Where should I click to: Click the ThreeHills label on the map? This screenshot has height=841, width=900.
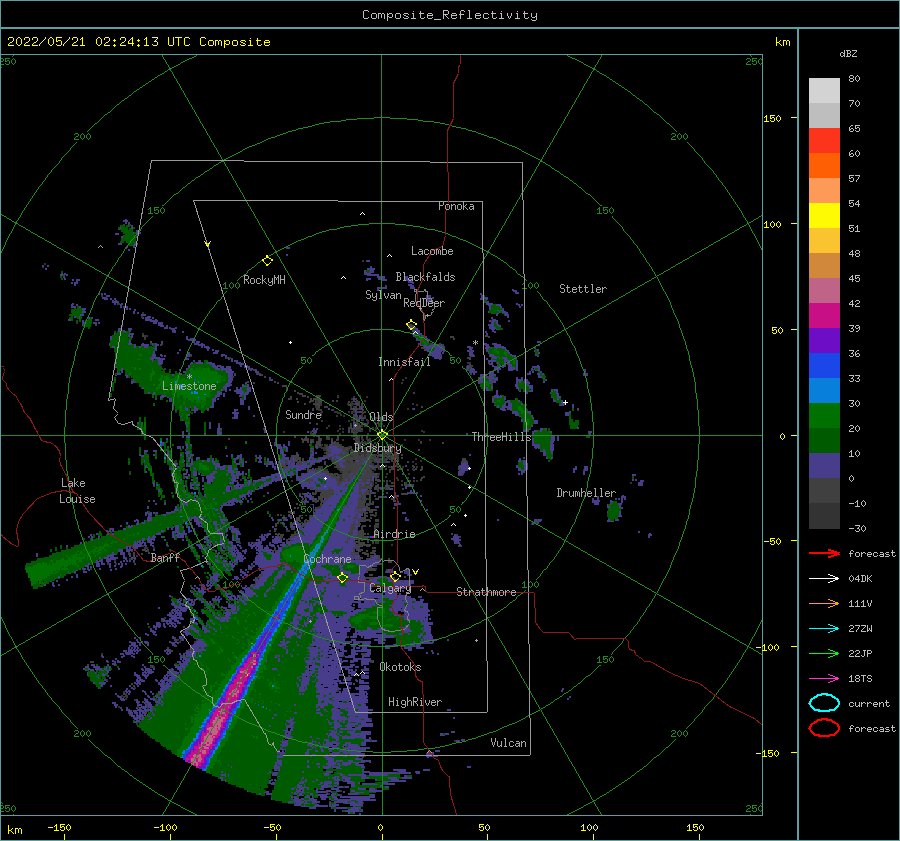pos(501,437)
